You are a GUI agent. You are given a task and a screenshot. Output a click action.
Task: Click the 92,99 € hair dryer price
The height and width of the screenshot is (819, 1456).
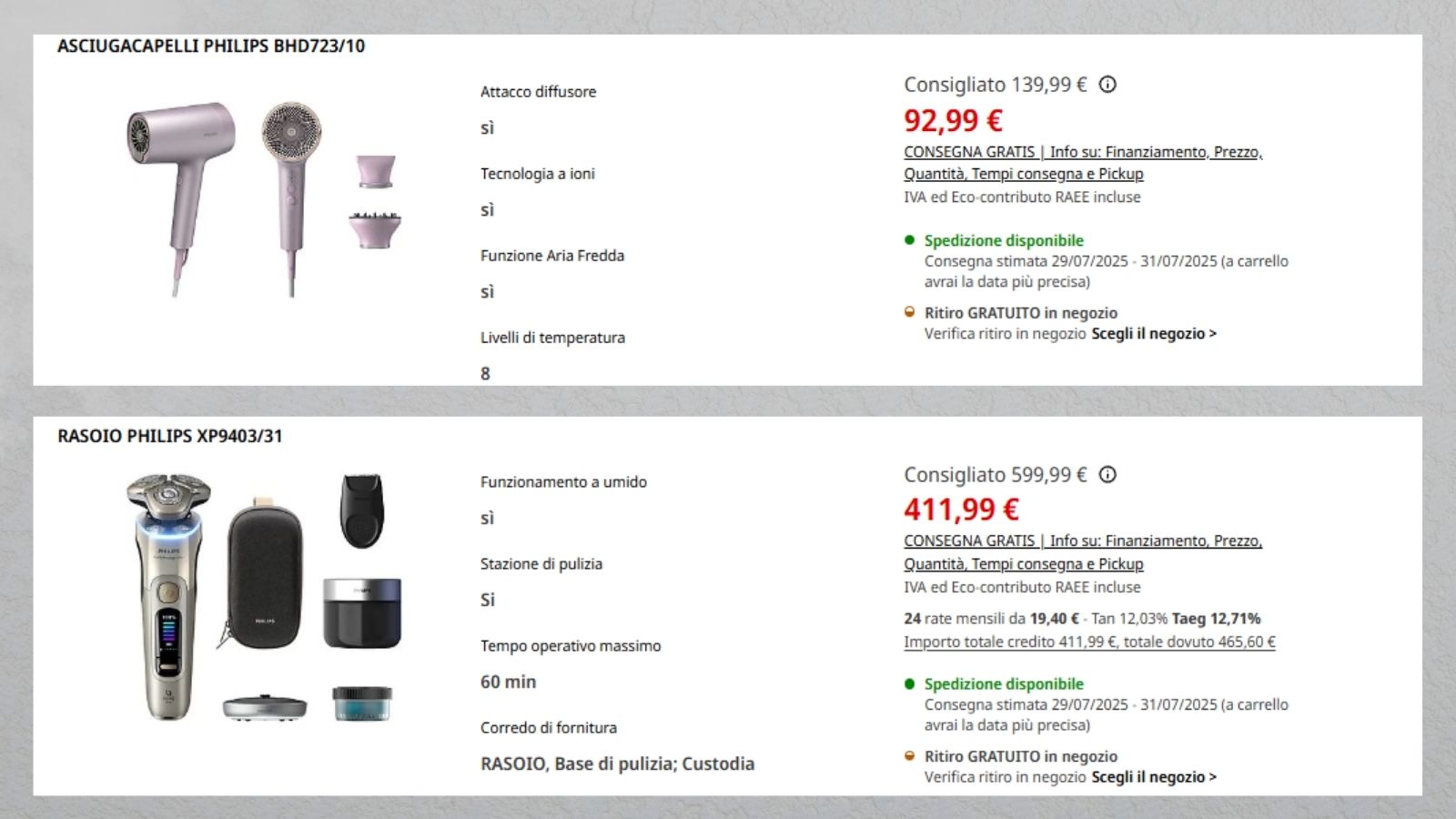pyautogui.click(x=953, y=120)
